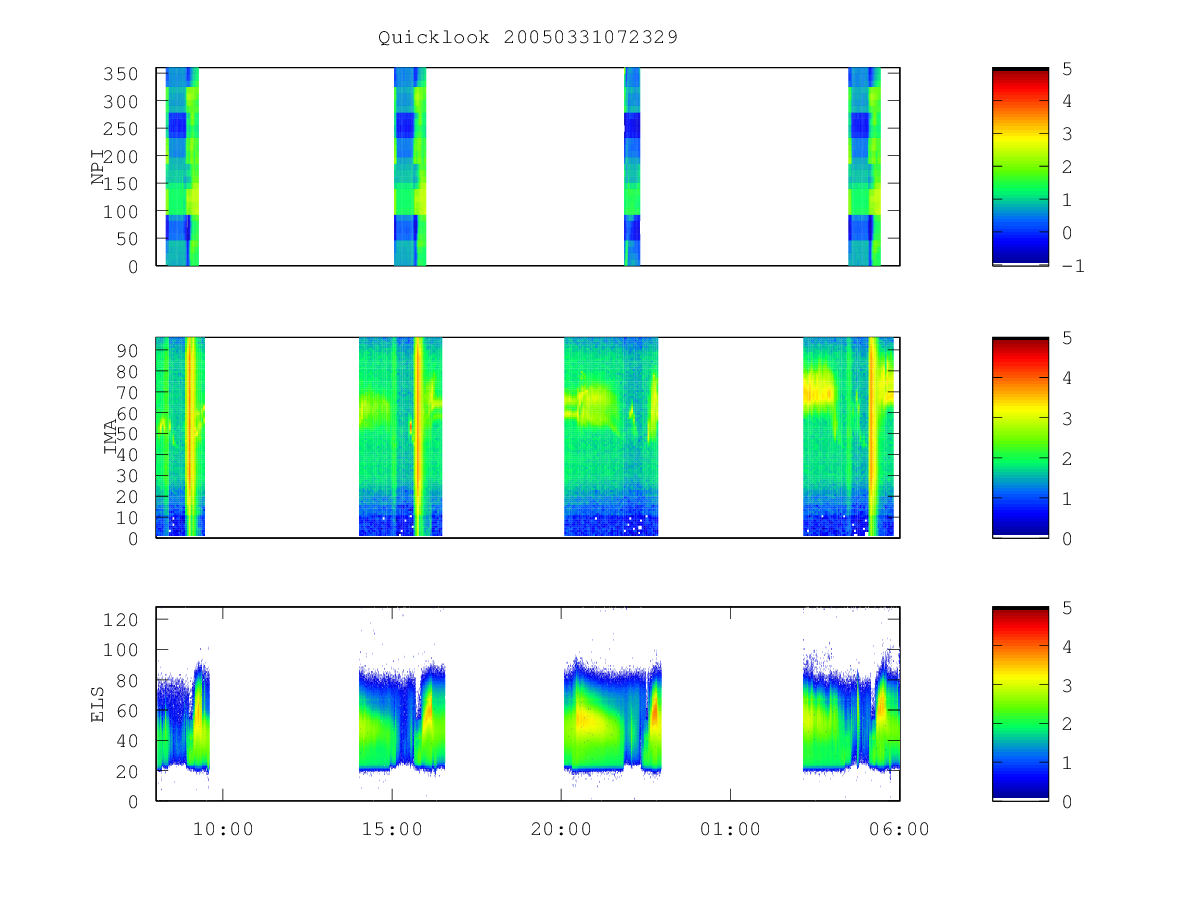1200x900 pixels.
Task: Click the ELS panel color scale bar
Action: [1020, 704]
